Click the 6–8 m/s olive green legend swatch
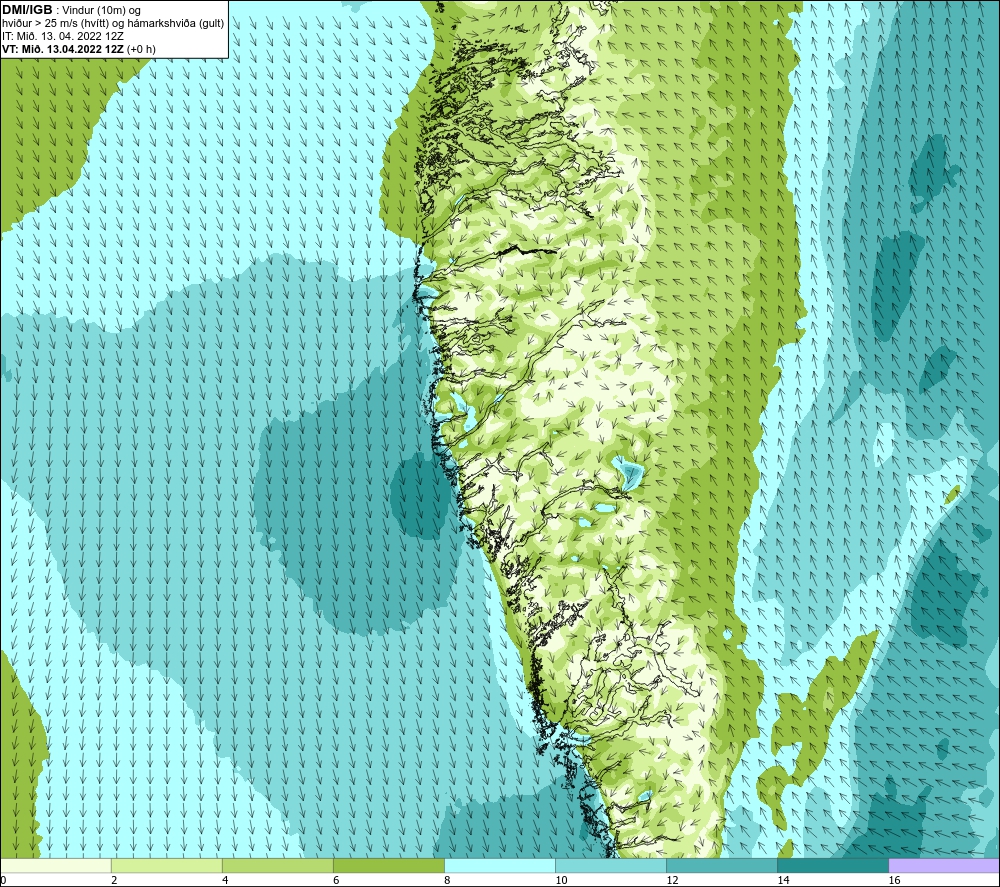The image size is (1000, 887). pos(388,865)
